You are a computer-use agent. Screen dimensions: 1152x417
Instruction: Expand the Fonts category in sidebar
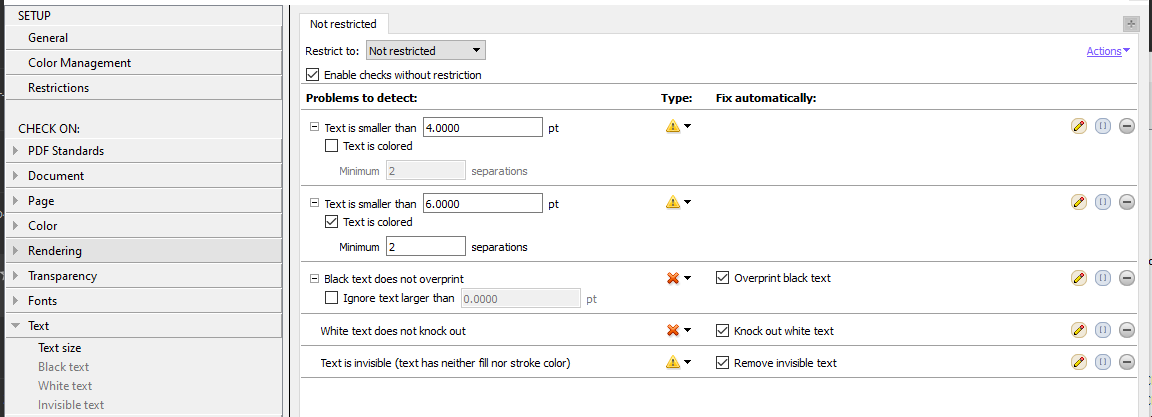pyautogui.click(x=15, y=301)
